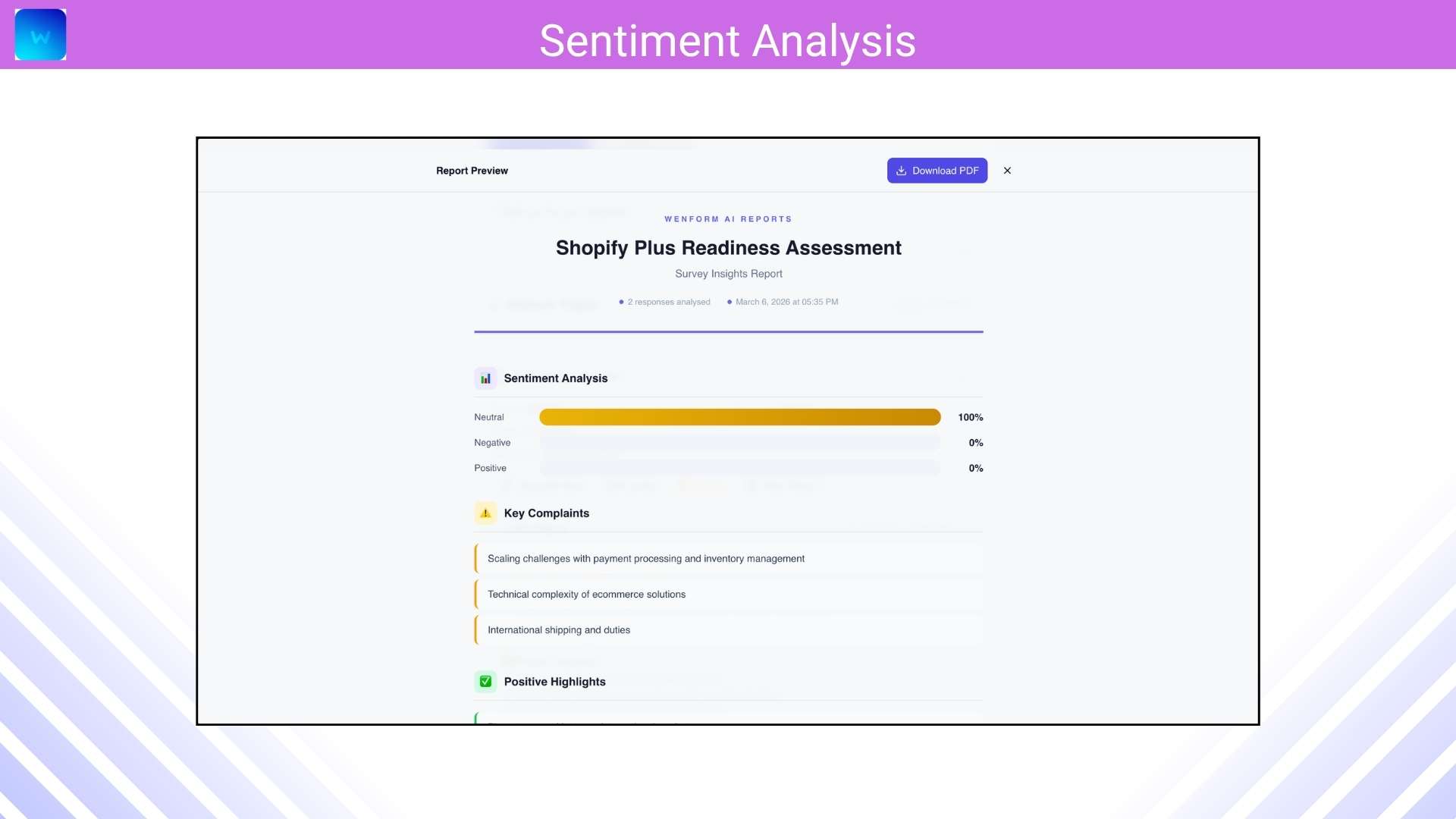Click the 'Negative' sentiment label
The width and height of the screenshot is (1456, 819).
pyautogui.click(x=492, y=443)
